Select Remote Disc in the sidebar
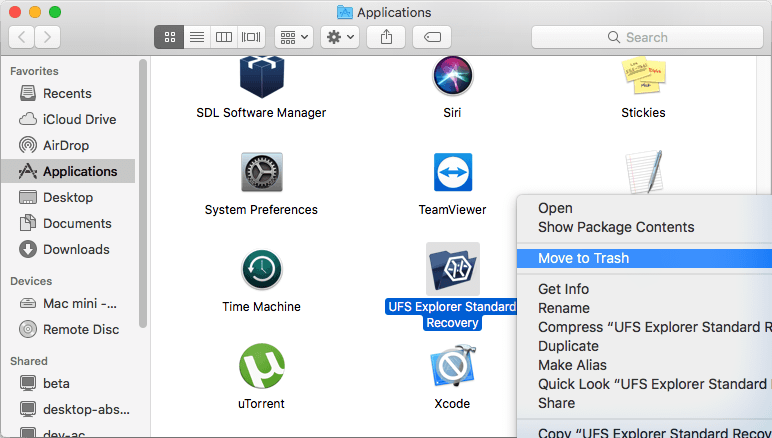The image size is (772, 438). click(68, 329)
